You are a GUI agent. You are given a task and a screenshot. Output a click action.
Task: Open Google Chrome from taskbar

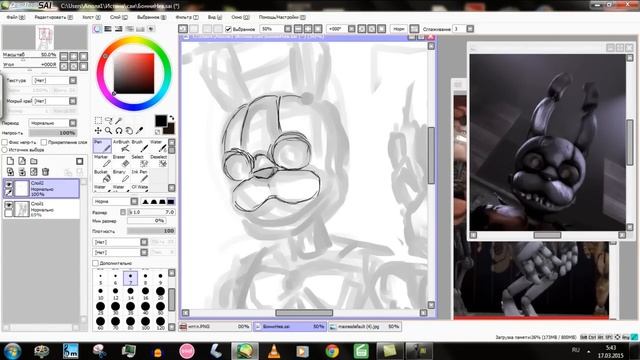coord(332,351)
